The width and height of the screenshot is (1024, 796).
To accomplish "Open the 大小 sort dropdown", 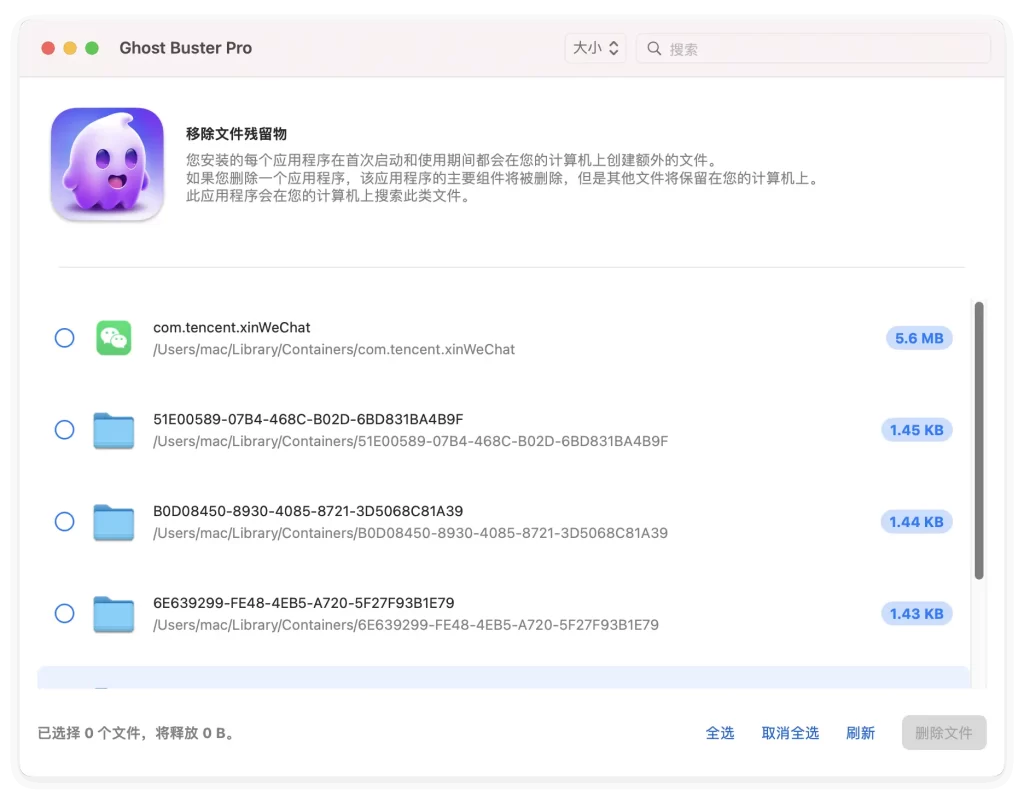I will pyautogui.click(x=595, y=48).
